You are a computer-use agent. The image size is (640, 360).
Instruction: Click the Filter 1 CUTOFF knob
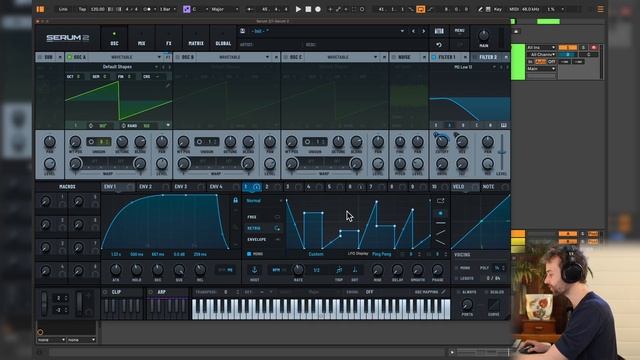point(442,142)
